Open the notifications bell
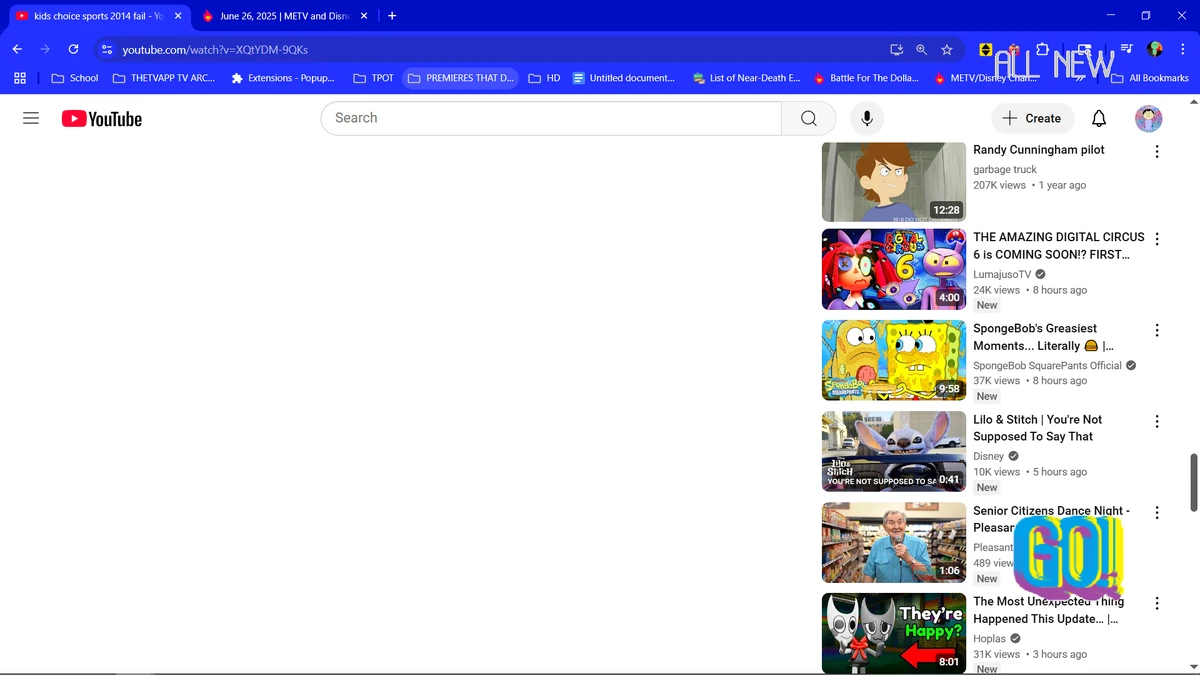Viewport: 1200px width, 676px height. coord(1098,118)
